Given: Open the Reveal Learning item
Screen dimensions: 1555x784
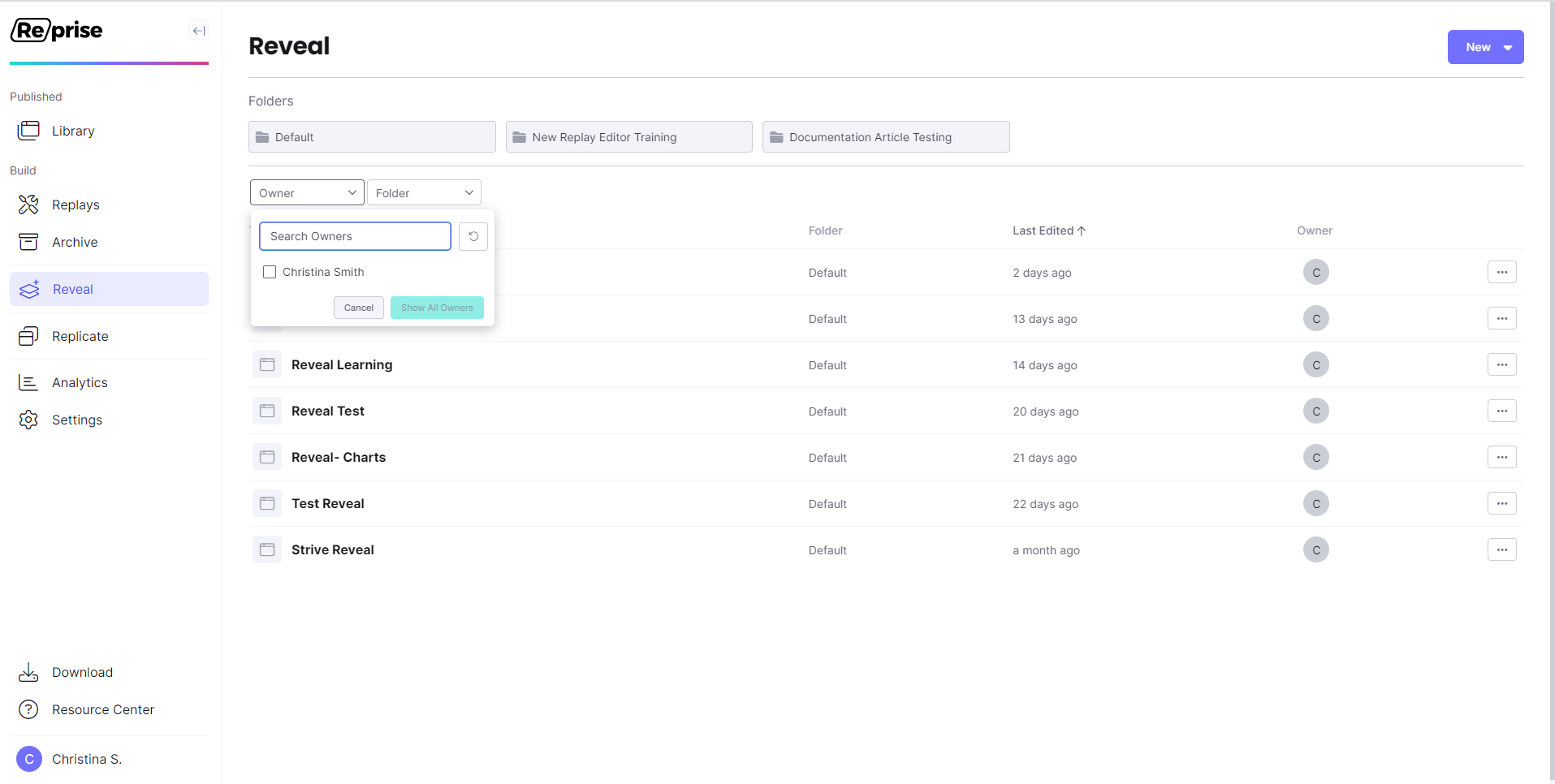Looking at the screenshot, I should pyautogui.click(x=342, y=364).
